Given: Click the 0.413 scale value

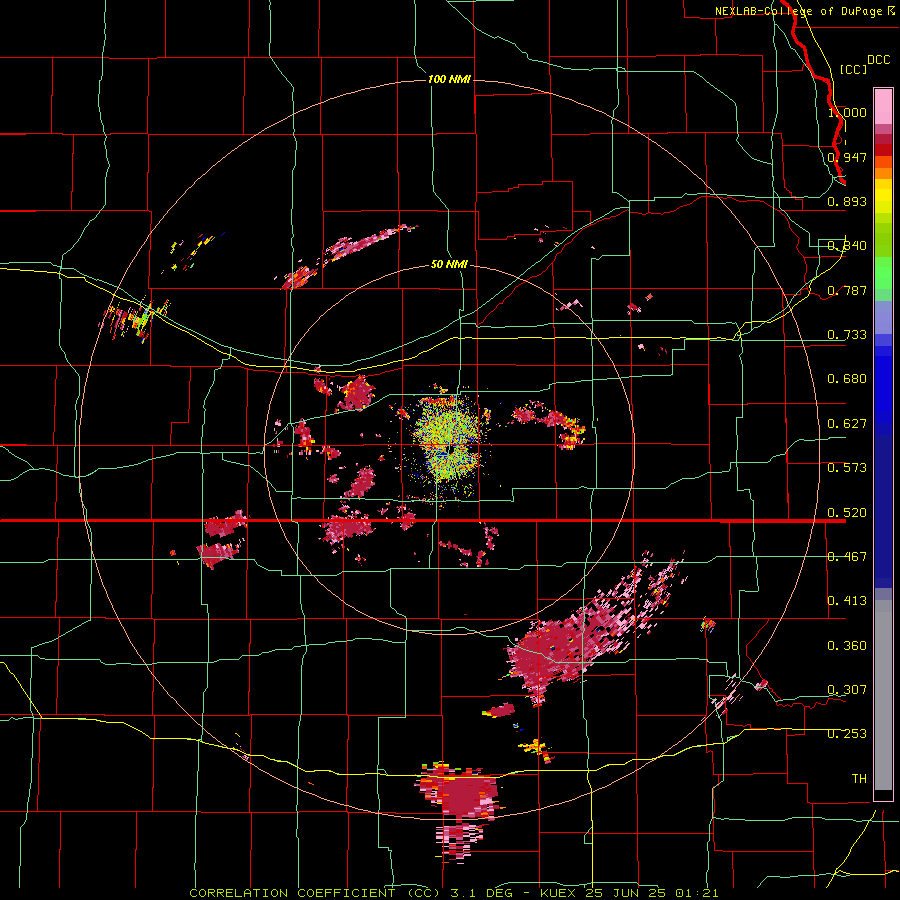Looking at the screenshot, I should pos(847,601).
